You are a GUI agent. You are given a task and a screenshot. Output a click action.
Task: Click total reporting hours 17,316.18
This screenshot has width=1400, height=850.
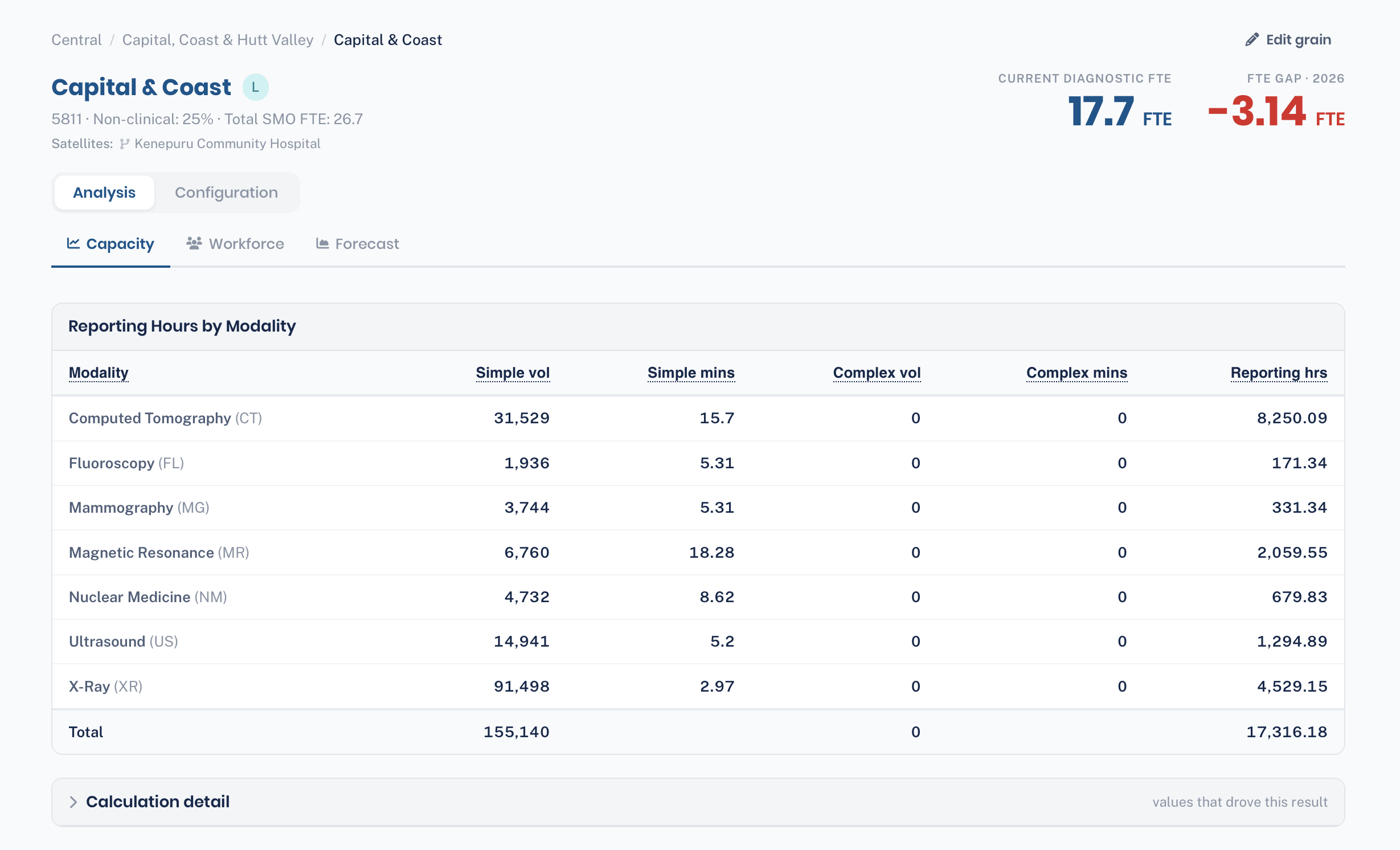tap(1287, 732)
